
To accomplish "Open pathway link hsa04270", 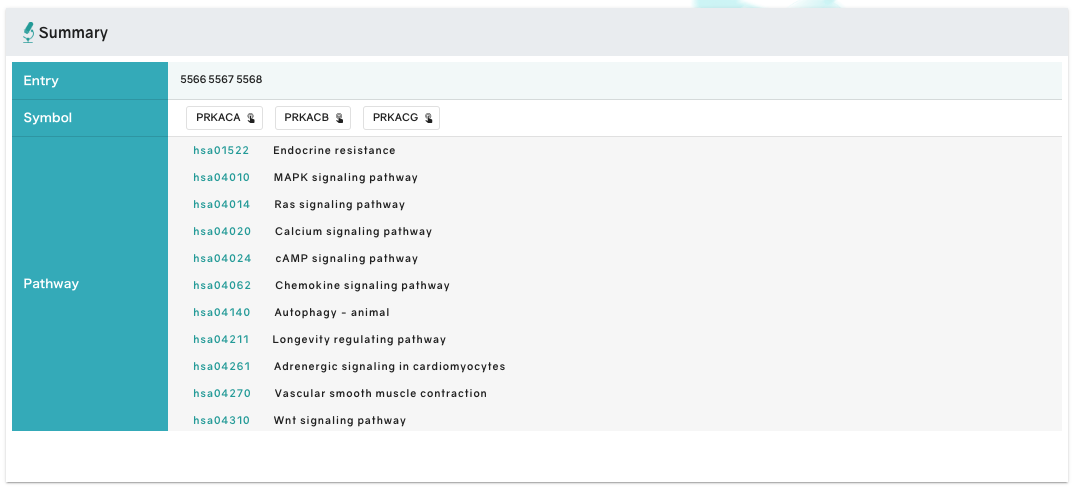I will (x=221, y=394).
